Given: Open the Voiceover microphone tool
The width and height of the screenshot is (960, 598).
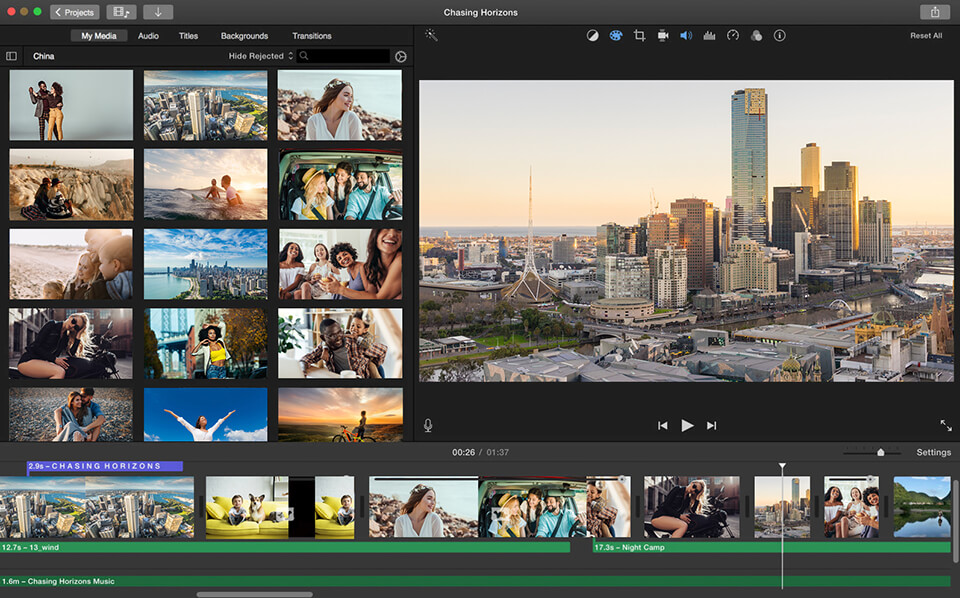Looking at the screenshot, I should pyautogui.click(x=427, y=424).
